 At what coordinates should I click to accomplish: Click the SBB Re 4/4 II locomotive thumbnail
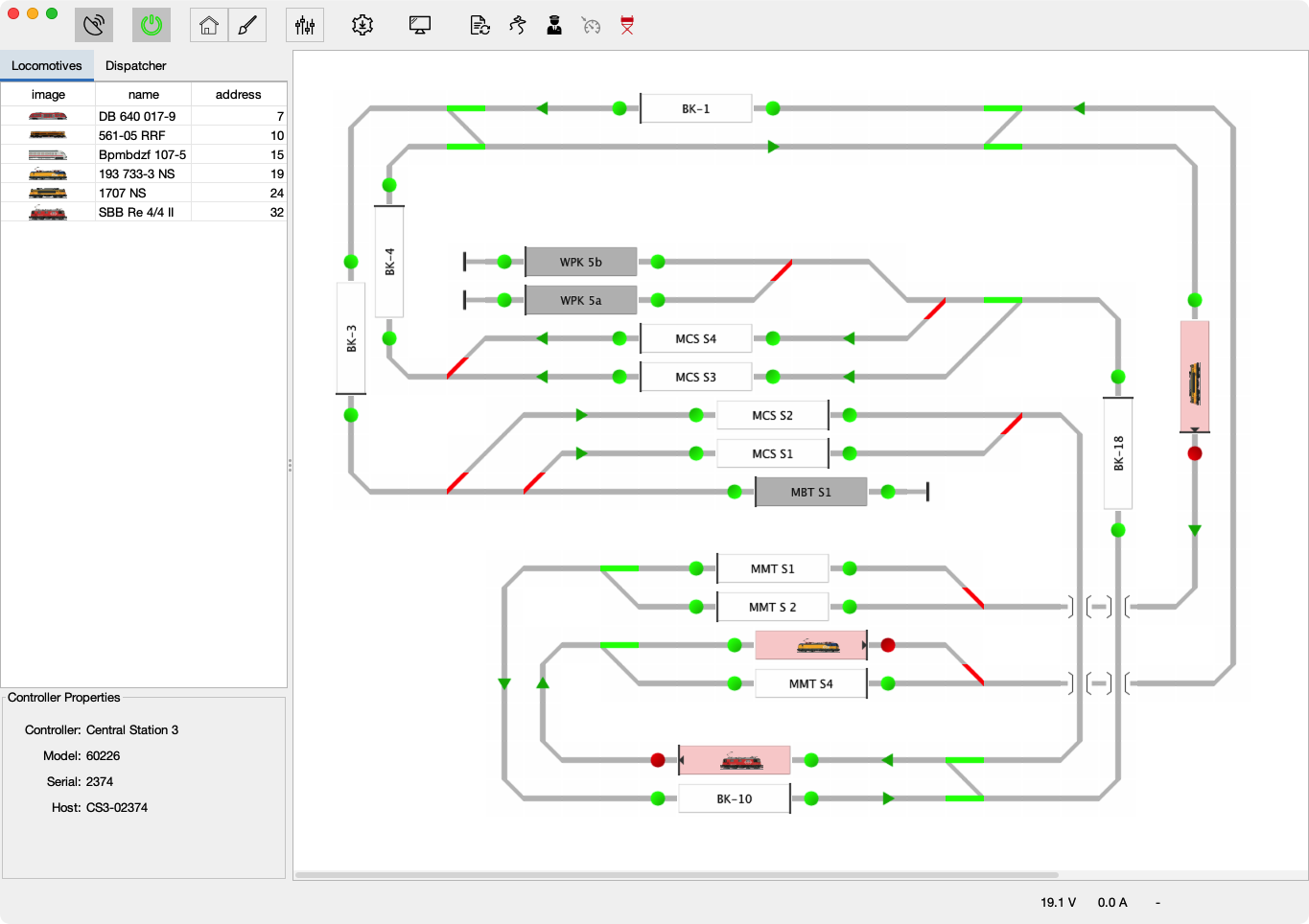[48, 212]
